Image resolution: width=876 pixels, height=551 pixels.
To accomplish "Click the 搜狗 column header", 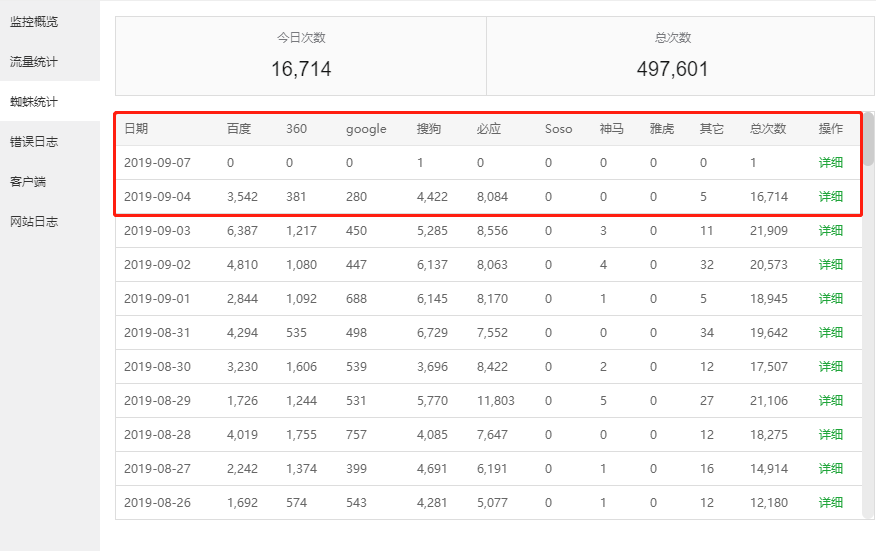I will [429, 129].
